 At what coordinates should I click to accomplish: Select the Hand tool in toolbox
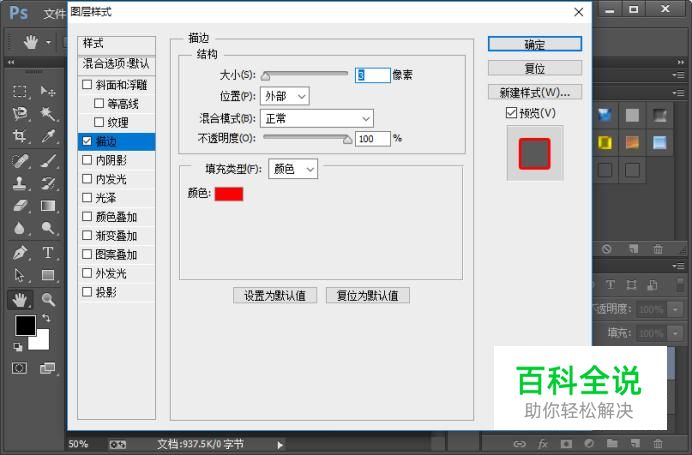(x=19, y=300)
